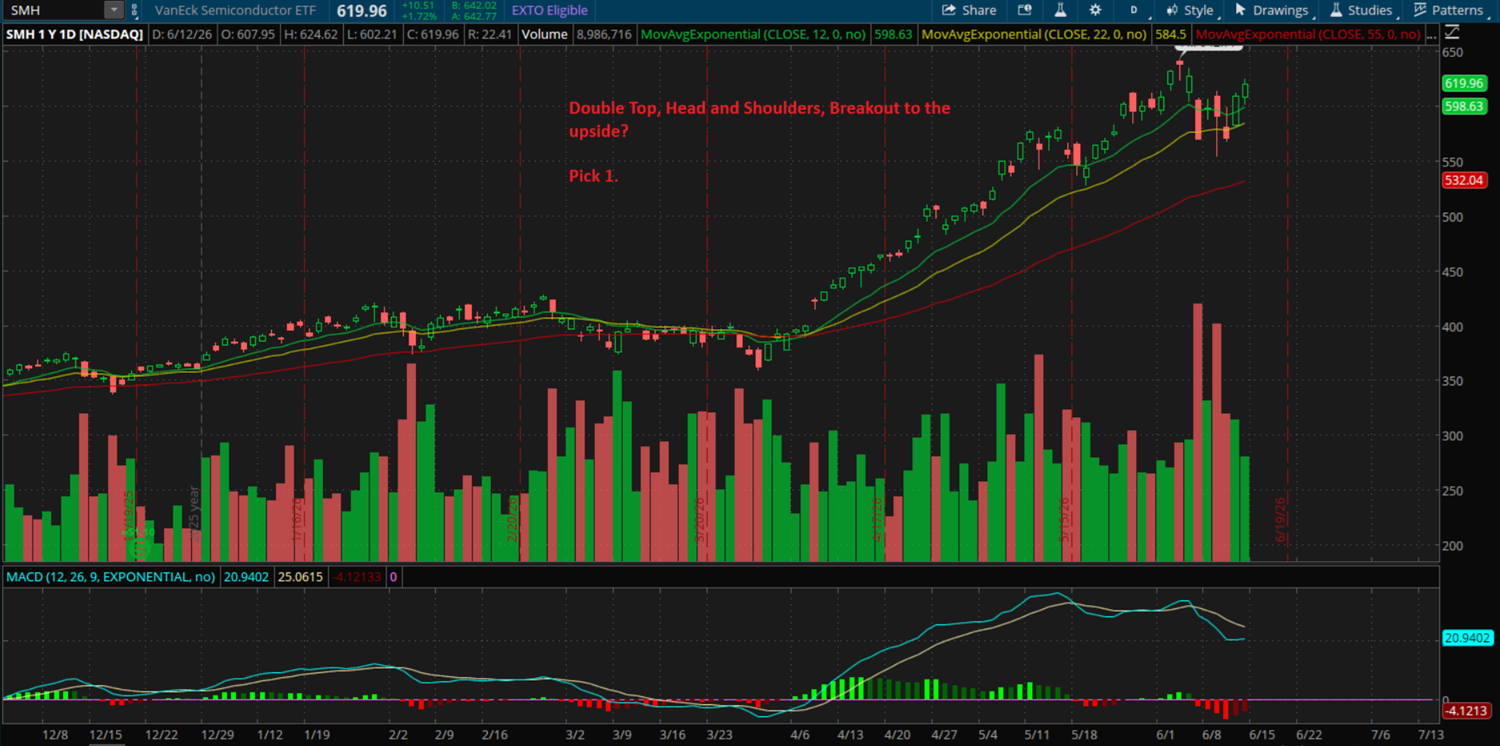Open the Studies menu
1500x746 pixels.
coord(1360,10)
